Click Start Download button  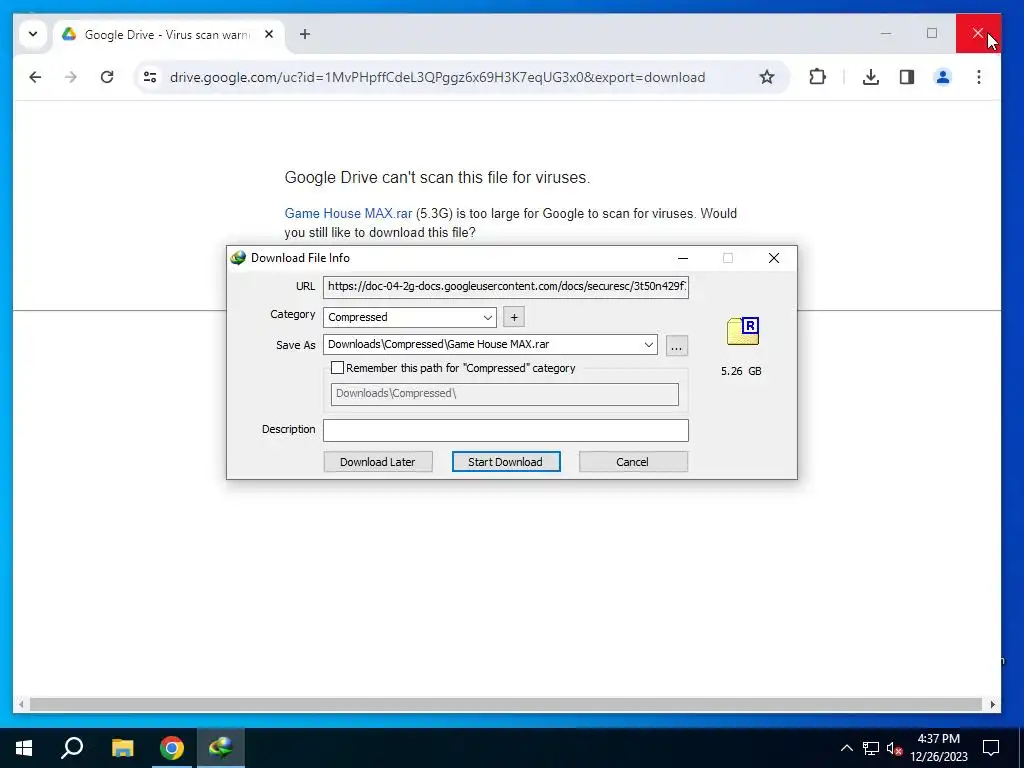[x=505, y=462]
